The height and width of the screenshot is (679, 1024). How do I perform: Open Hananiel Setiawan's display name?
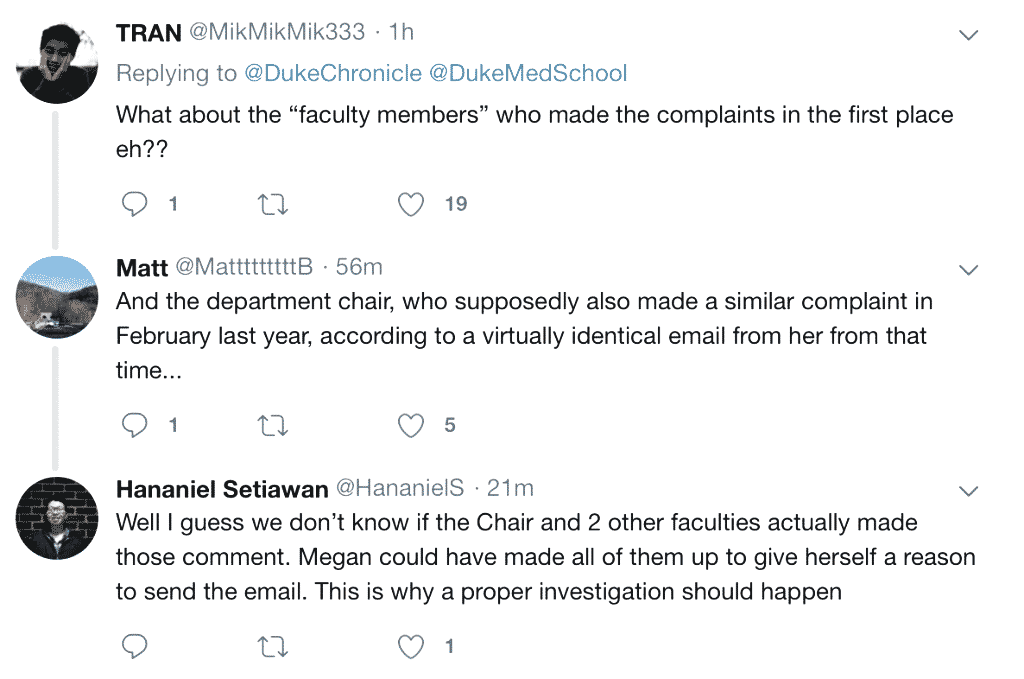pos(222,489)
